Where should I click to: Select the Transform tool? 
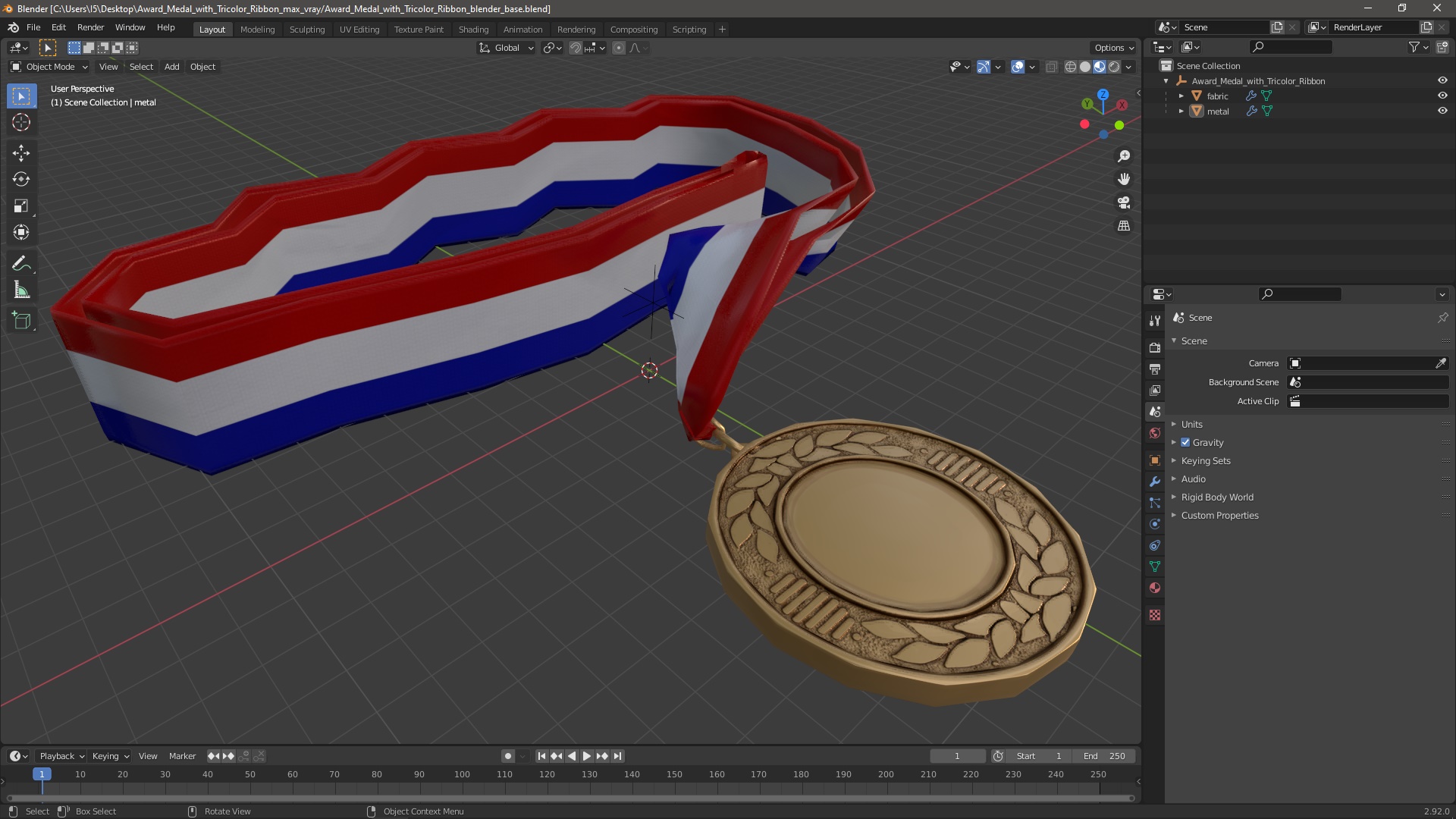(x=21, y=232)
